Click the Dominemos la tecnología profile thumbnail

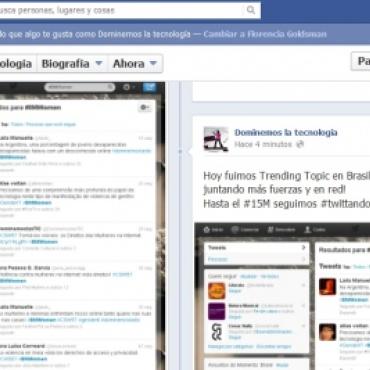[216, 139]
